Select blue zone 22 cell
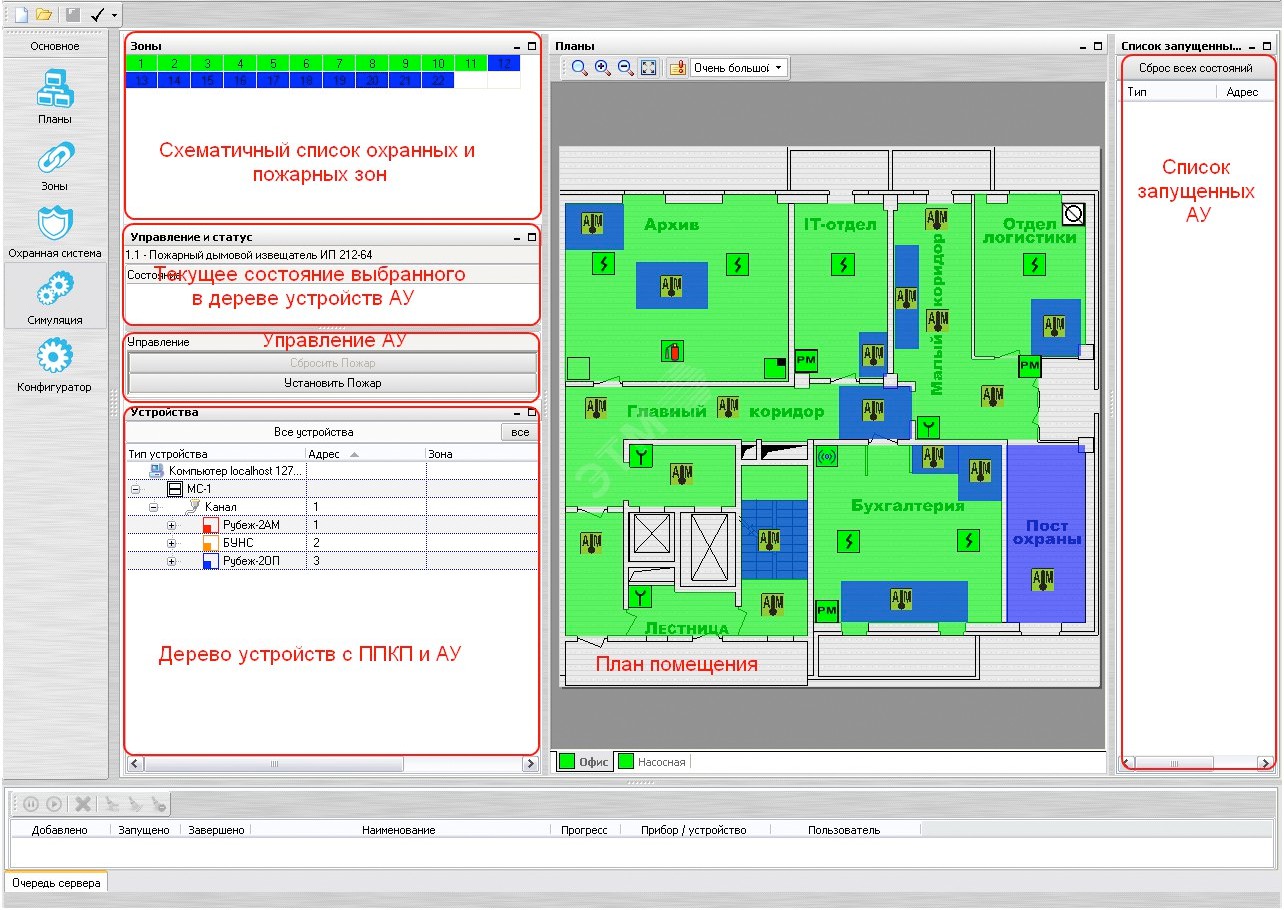 coord(438,80)
